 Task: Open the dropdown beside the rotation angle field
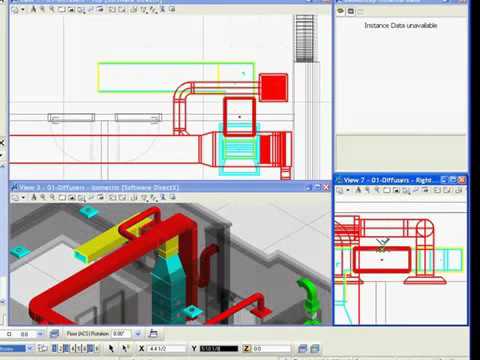[x=138, y=333]
